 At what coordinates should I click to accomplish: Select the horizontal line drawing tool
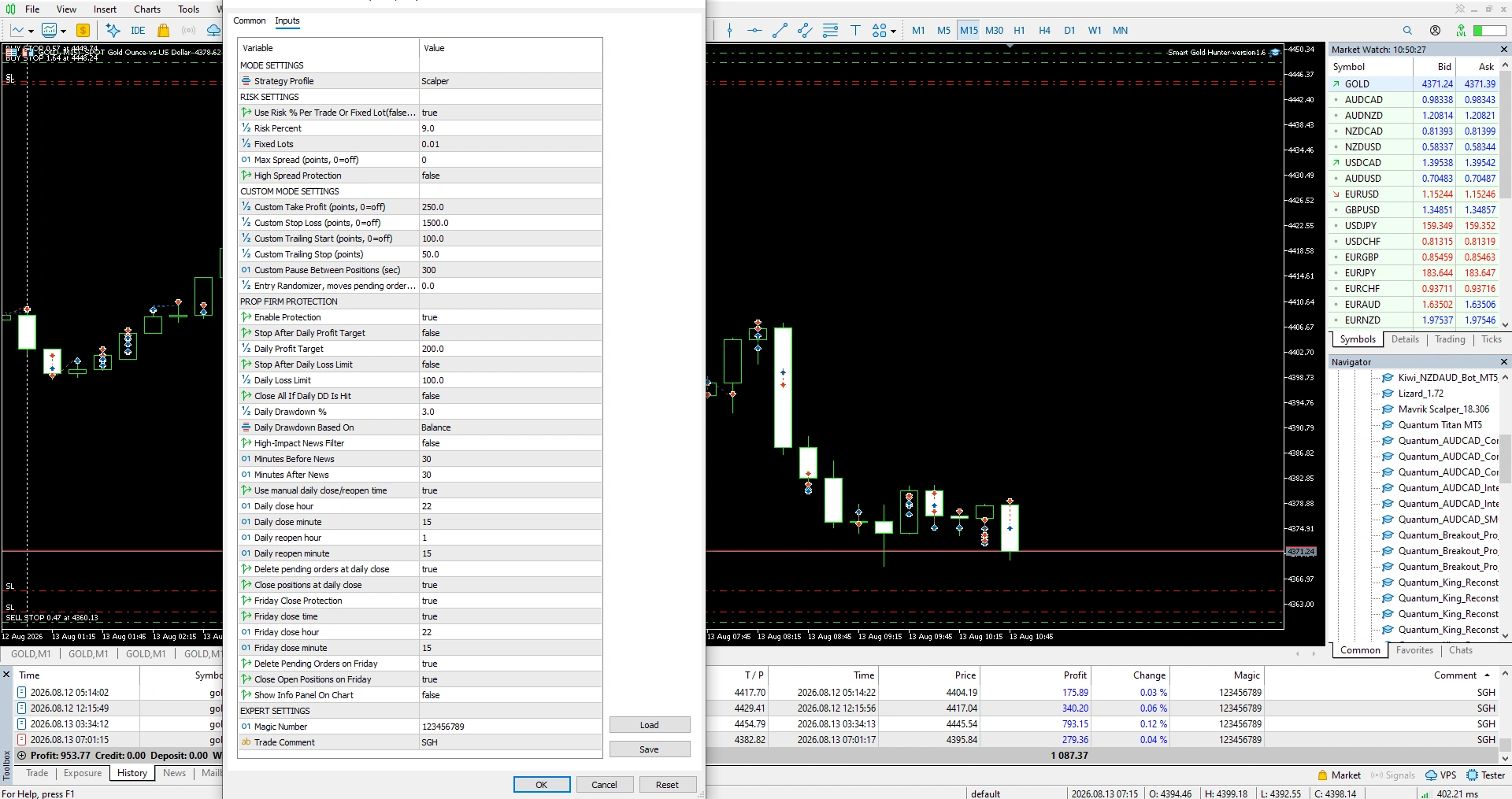[x=754, y=31]
